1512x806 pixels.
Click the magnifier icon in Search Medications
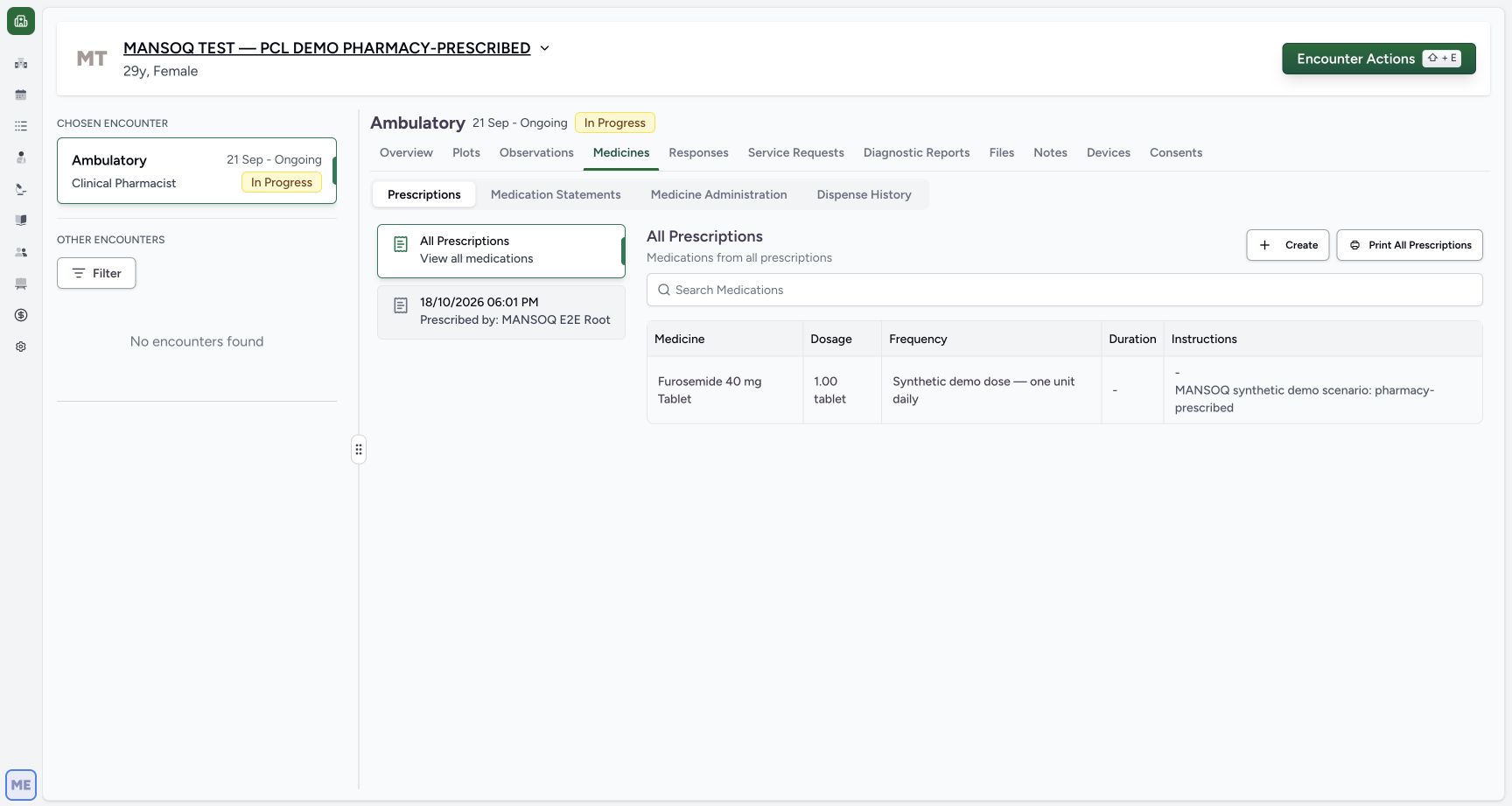(664, 290)
